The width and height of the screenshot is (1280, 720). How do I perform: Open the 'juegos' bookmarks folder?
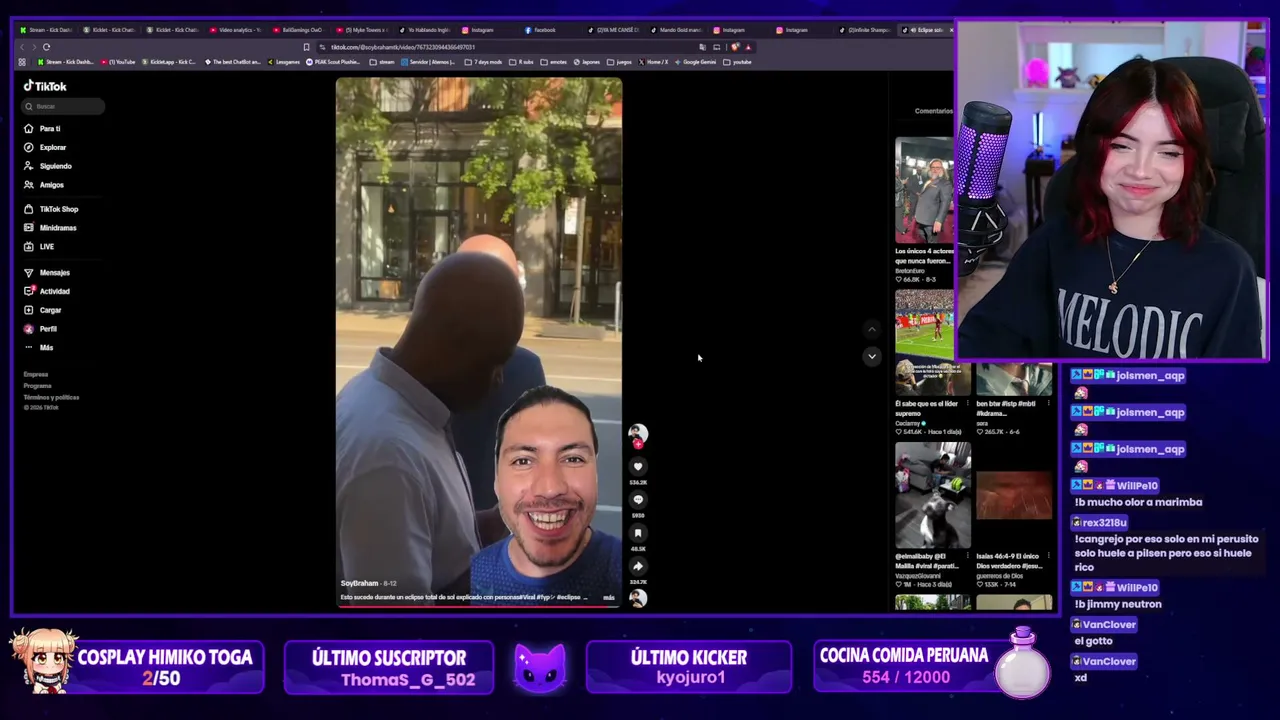click(x=620, y=62)
